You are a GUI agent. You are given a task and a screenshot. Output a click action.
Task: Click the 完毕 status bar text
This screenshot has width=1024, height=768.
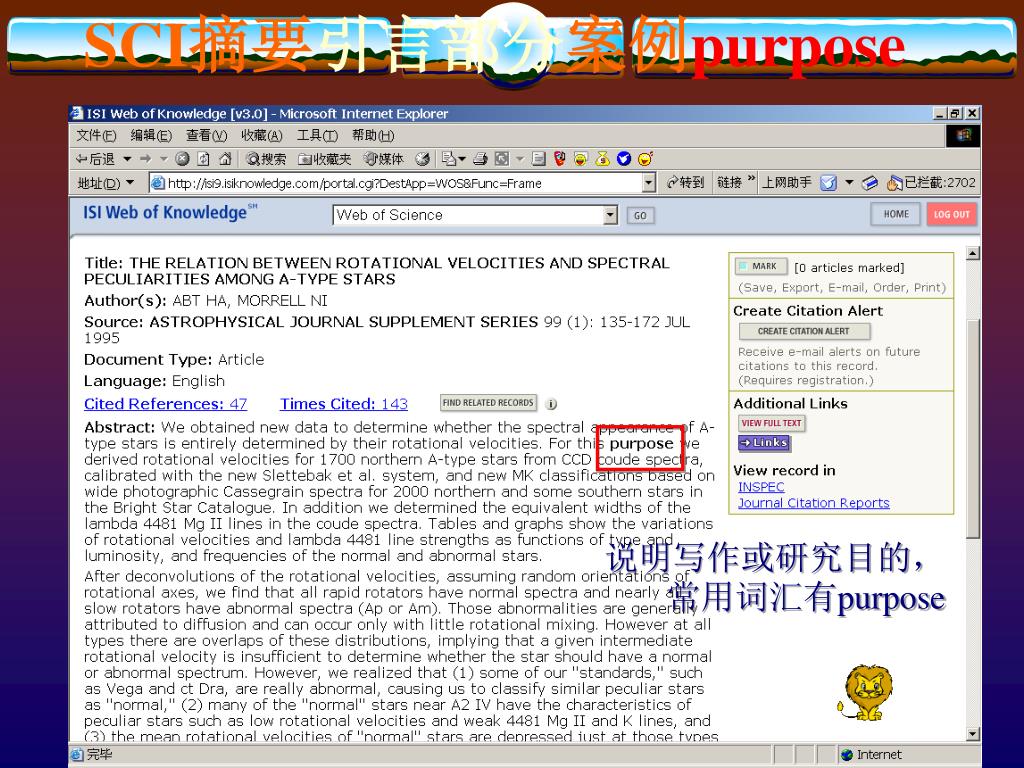coord(99,754)
